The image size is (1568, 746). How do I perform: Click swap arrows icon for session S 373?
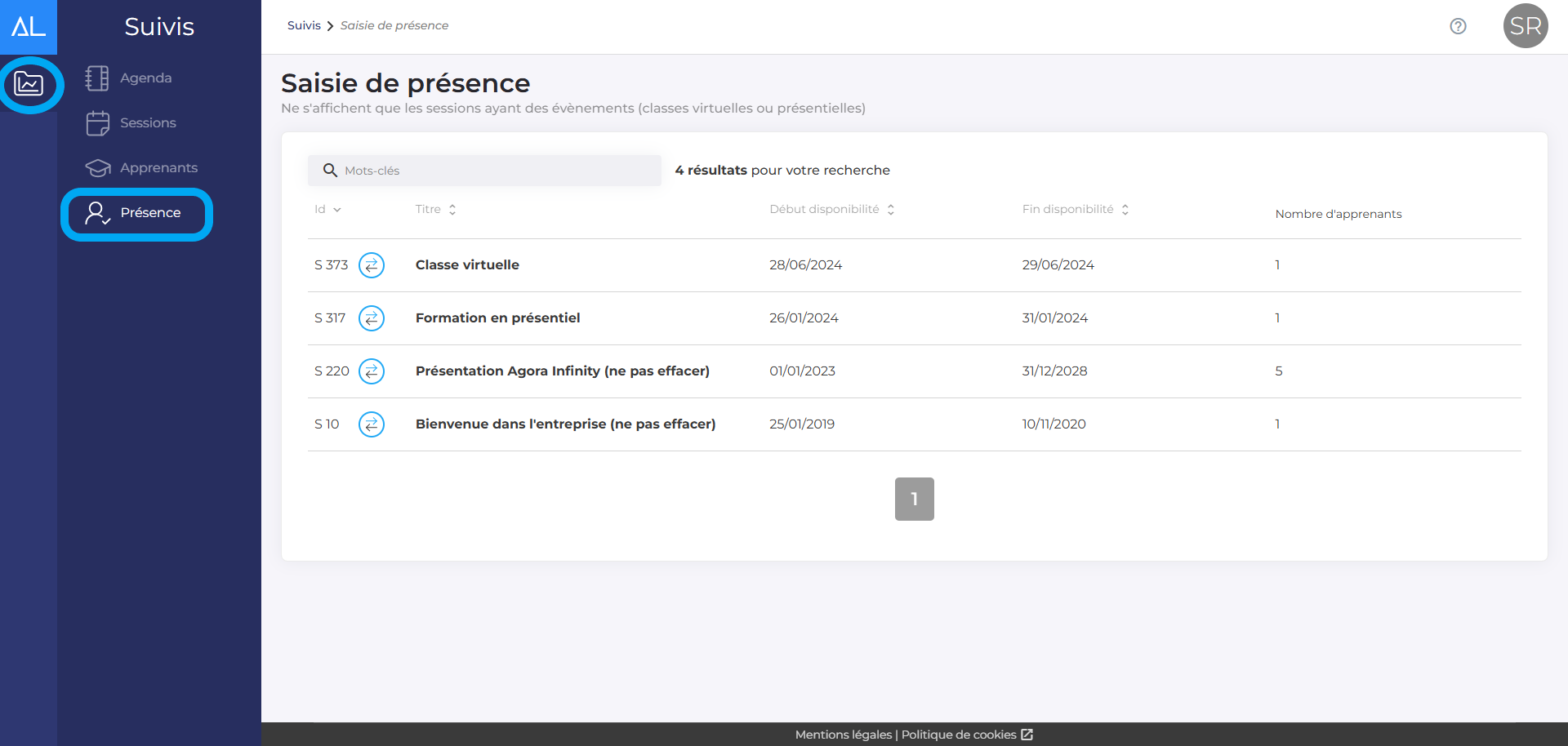coord(372,264)
